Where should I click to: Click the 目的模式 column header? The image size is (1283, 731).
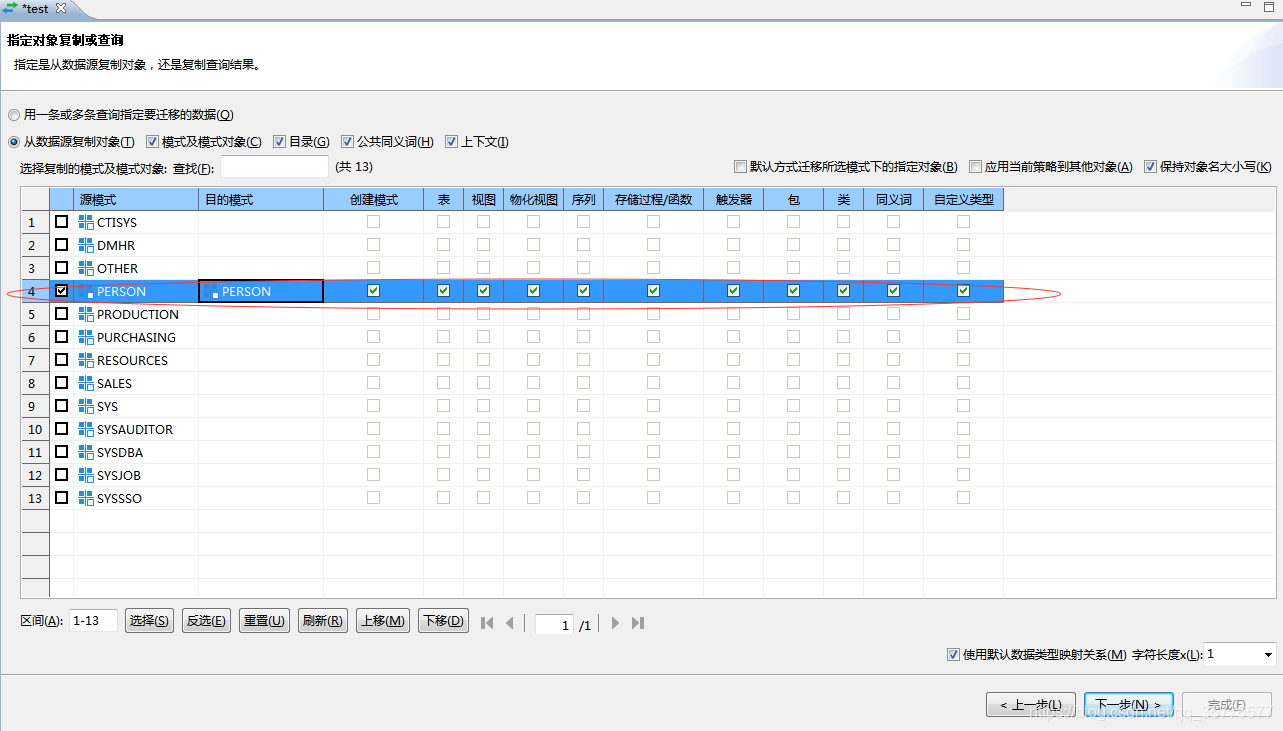click(x=261, y=199)
